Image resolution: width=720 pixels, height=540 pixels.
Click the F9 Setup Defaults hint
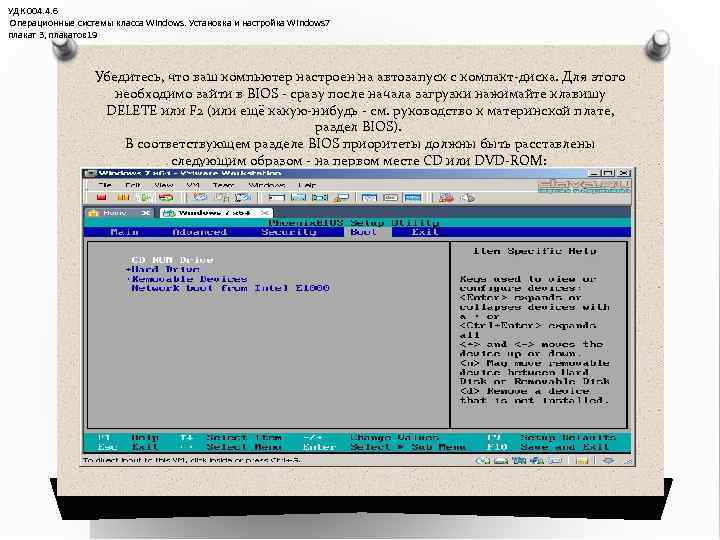point(551,438)
